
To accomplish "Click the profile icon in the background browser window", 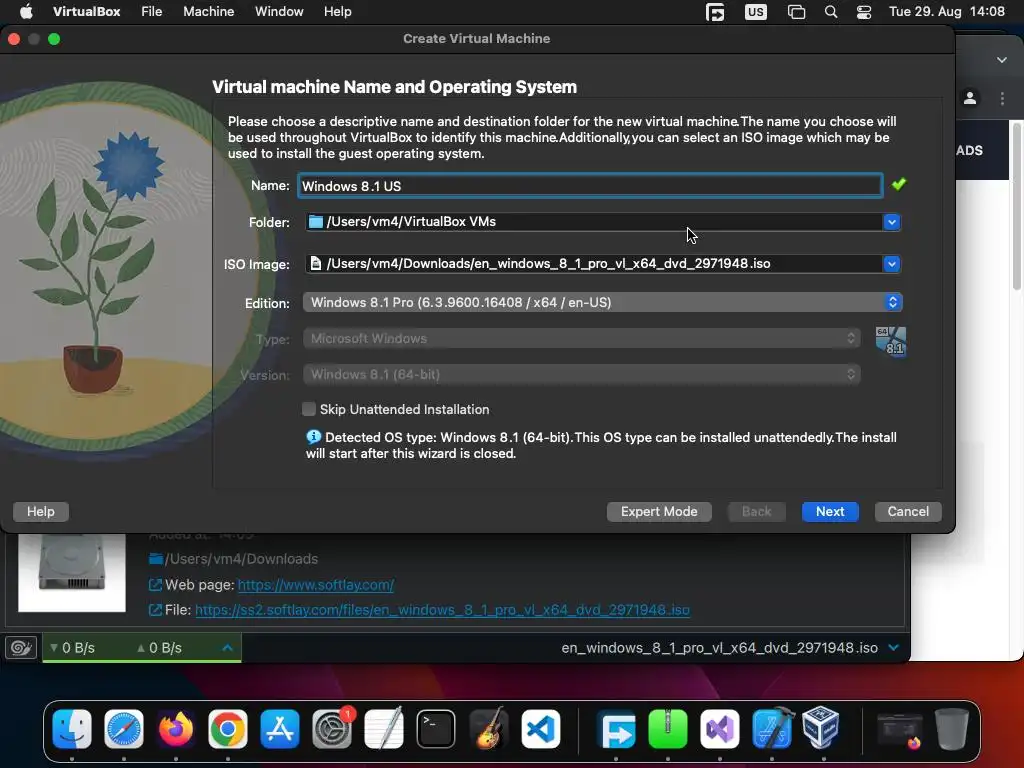I will pos(970,99).
